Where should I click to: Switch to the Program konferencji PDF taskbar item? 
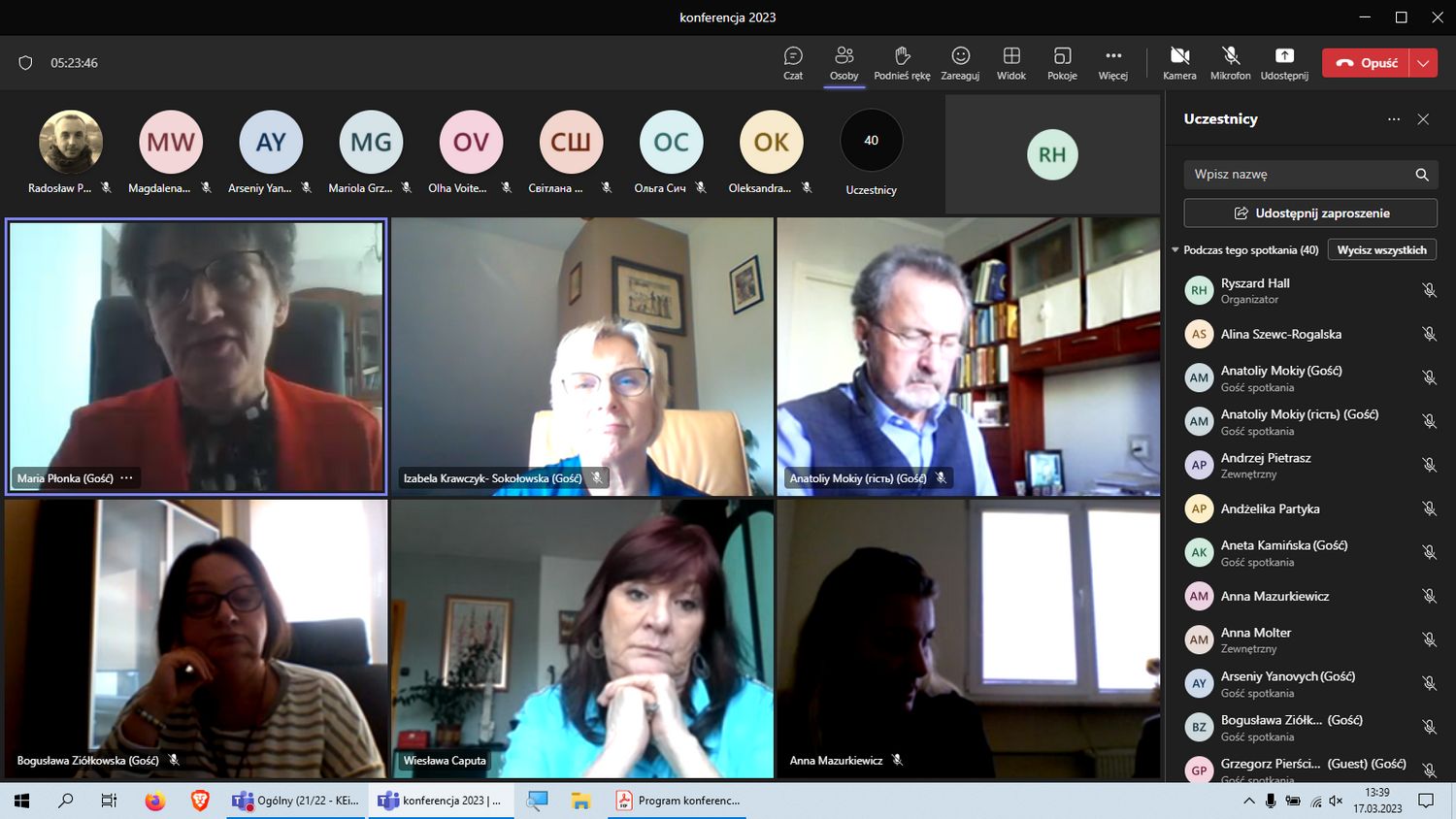click(x=678, y=801)
